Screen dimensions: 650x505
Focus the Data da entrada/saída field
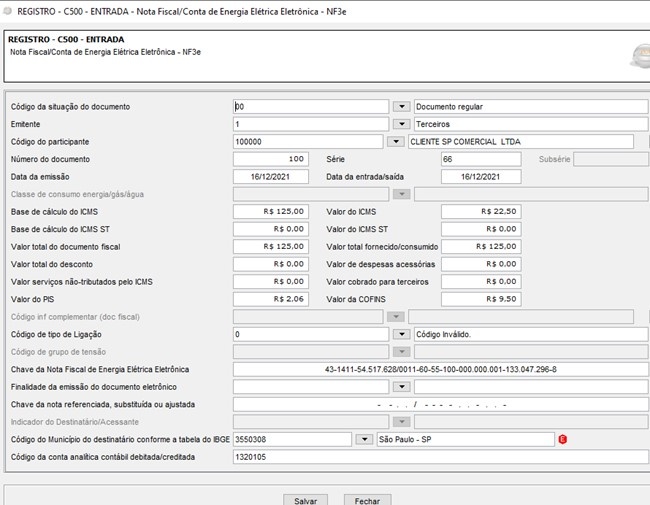(x=481, y=177)
